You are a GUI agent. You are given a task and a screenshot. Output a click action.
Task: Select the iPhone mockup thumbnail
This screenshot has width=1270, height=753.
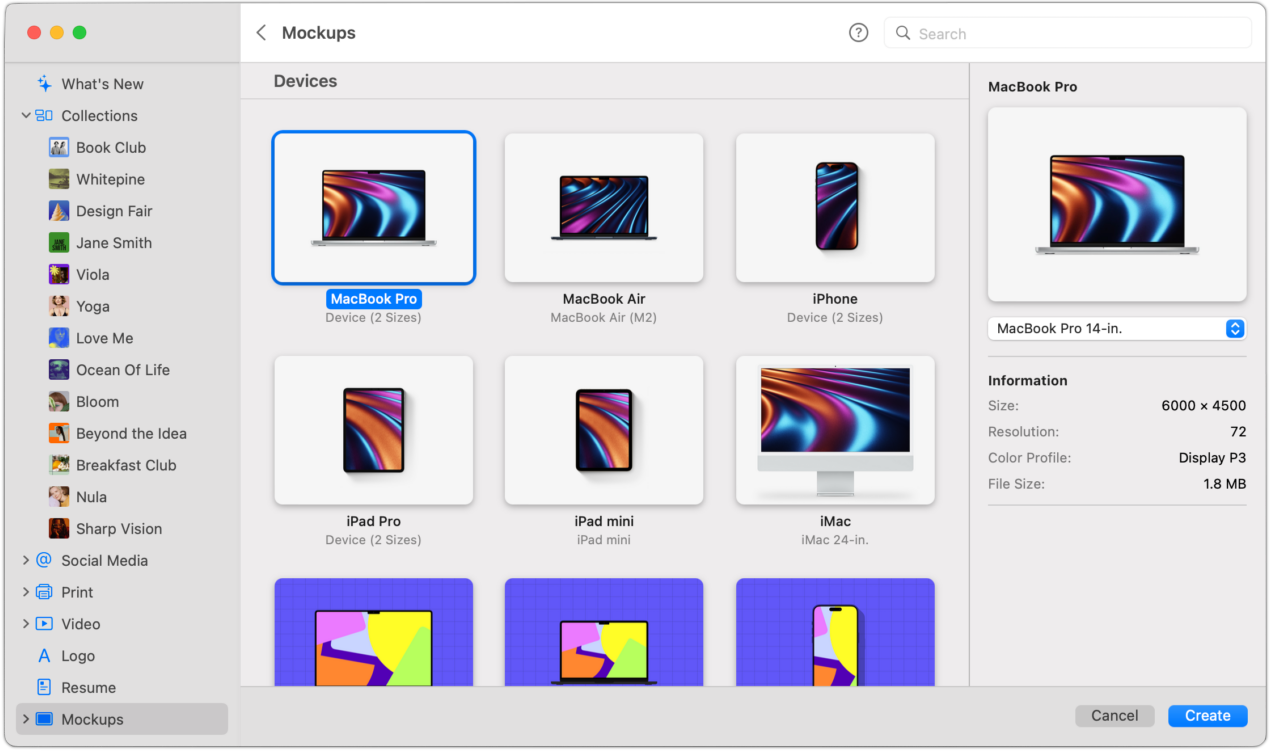tap(835, 208)
